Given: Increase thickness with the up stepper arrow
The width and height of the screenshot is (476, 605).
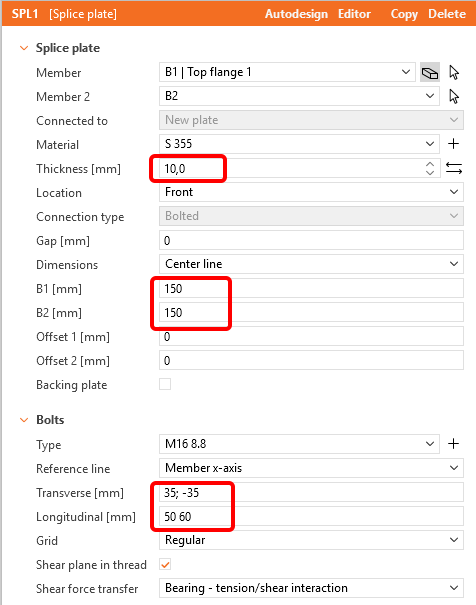Looking at the screenshot, I should pyautogui.click(x=430, y=164).
